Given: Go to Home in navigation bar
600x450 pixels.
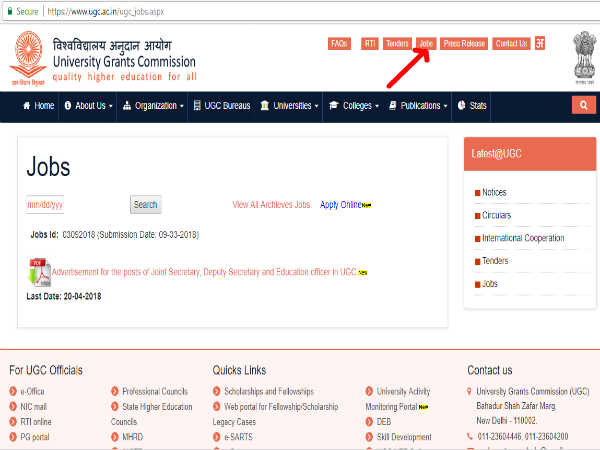Looking at the screenshot, I should coord(39,106).
